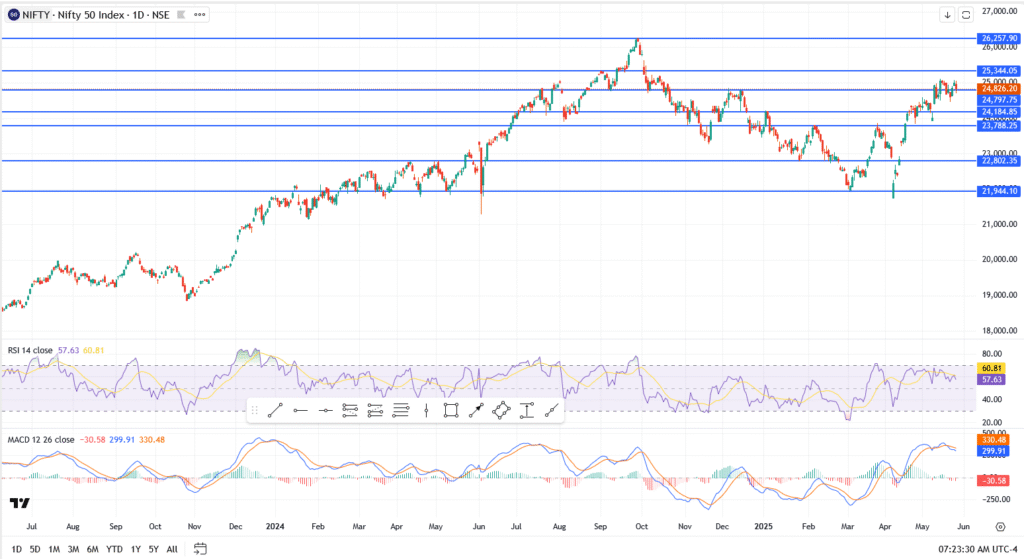Select the Fib Retracement tool
This screenshot has width=1024, height=559.
coord(350,410)
